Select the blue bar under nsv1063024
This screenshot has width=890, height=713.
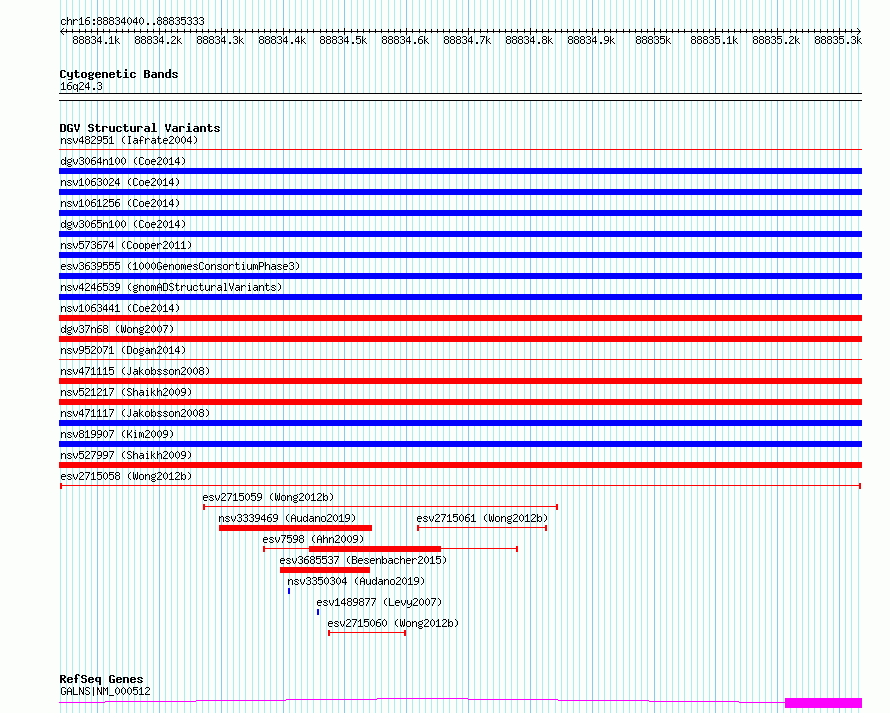(x=460, y=192)
